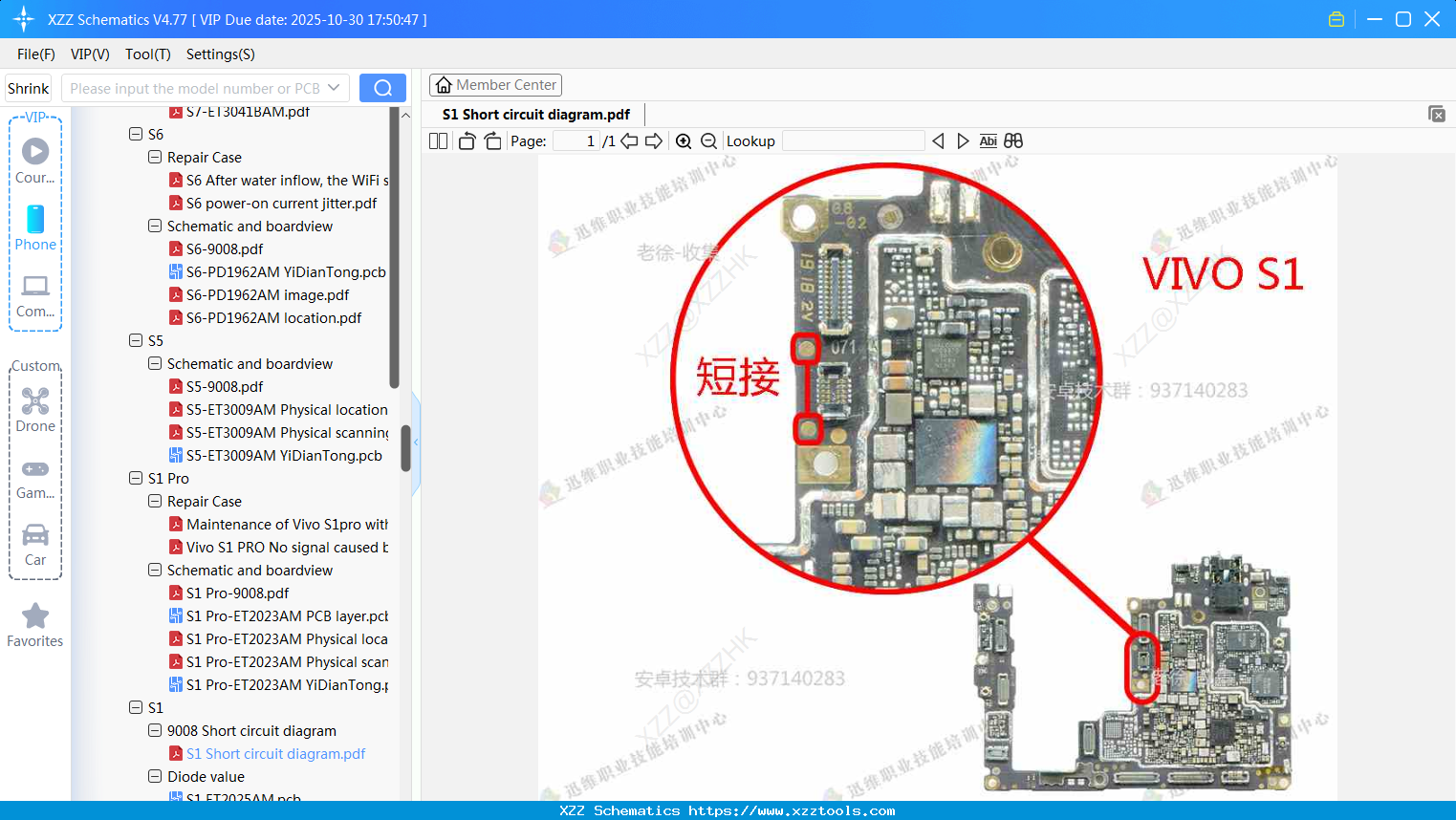Viewport: 1456px width, 820px height.
Task: Collapse the S6 tree node
Action: [x=135, y=134]
